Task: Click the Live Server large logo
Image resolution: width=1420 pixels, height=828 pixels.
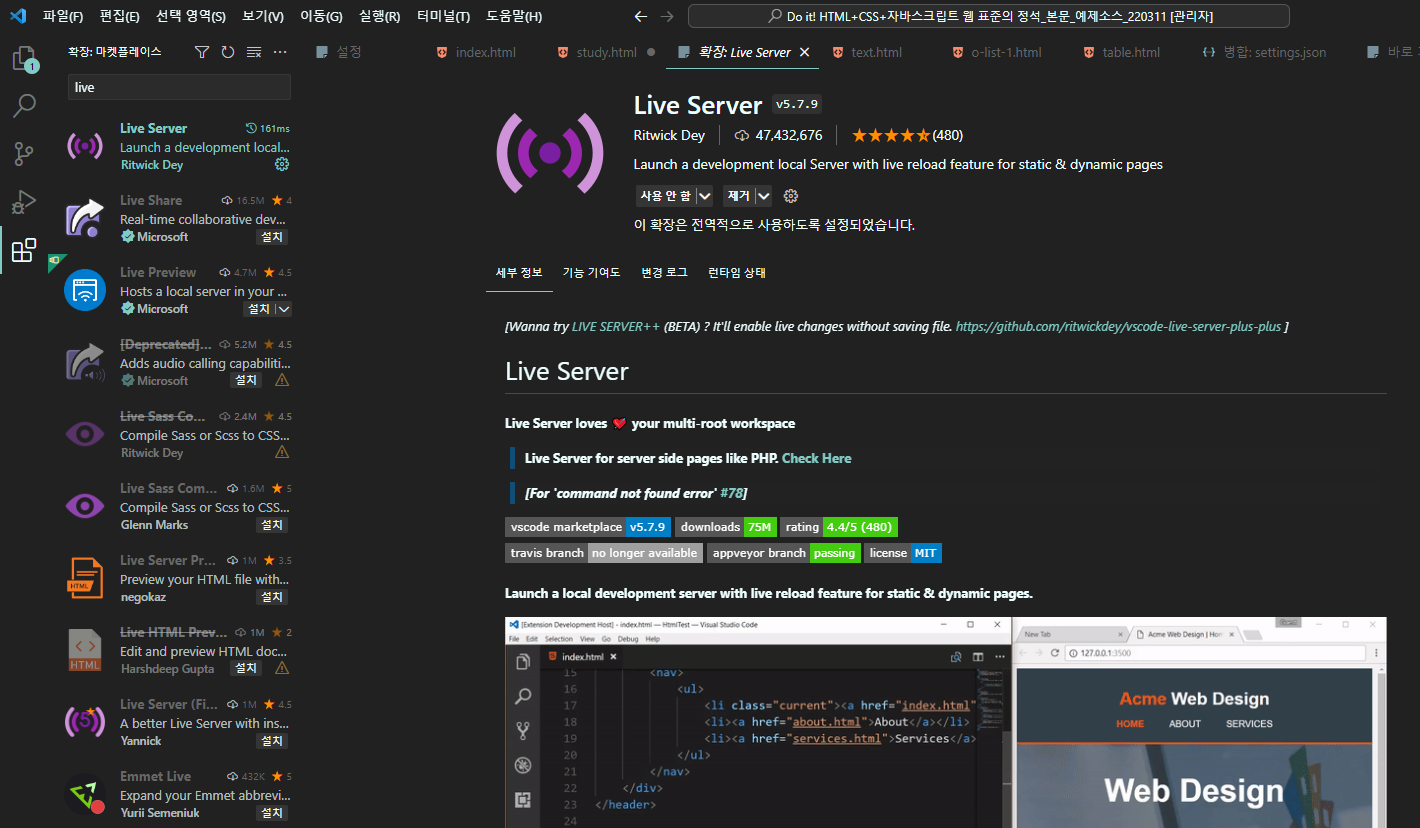Action: 549,153
